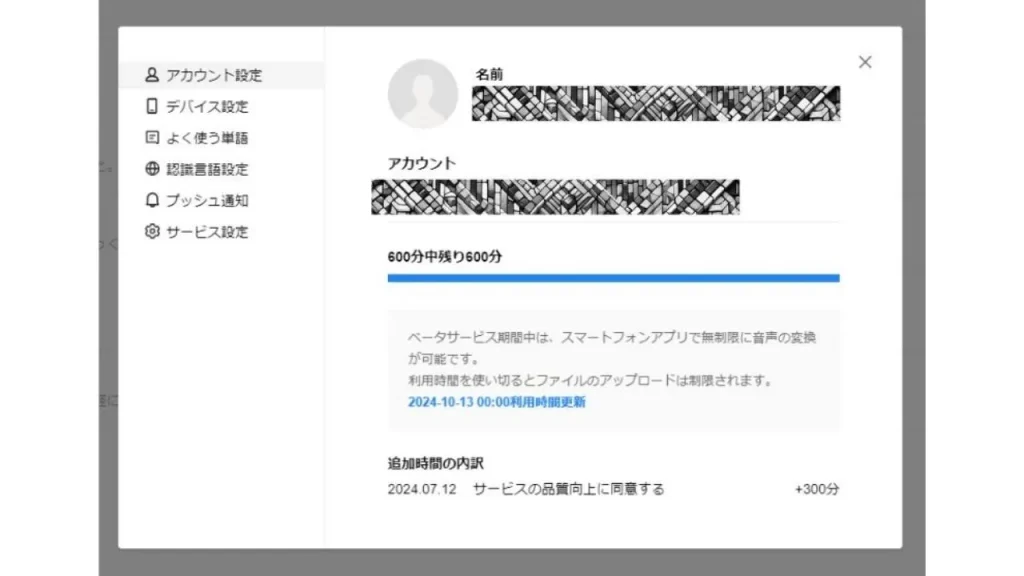Close the settings dialog with the X

tap(865, 62)
